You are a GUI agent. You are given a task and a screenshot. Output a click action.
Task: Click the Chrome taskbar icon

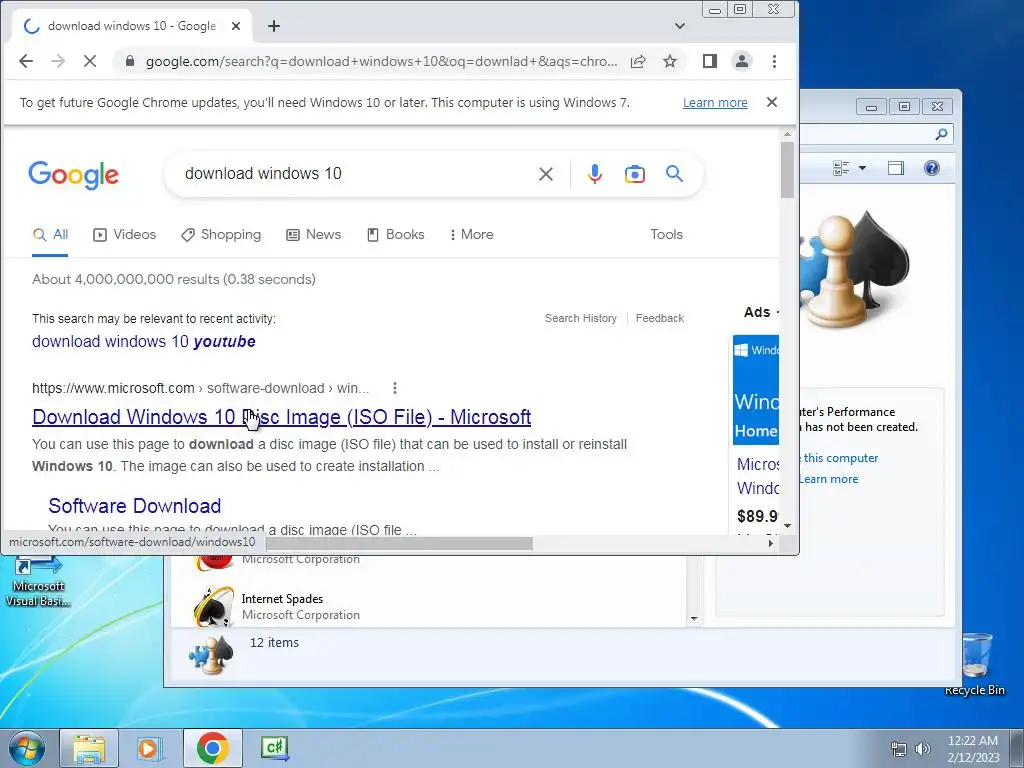click(x=212, y=748)
